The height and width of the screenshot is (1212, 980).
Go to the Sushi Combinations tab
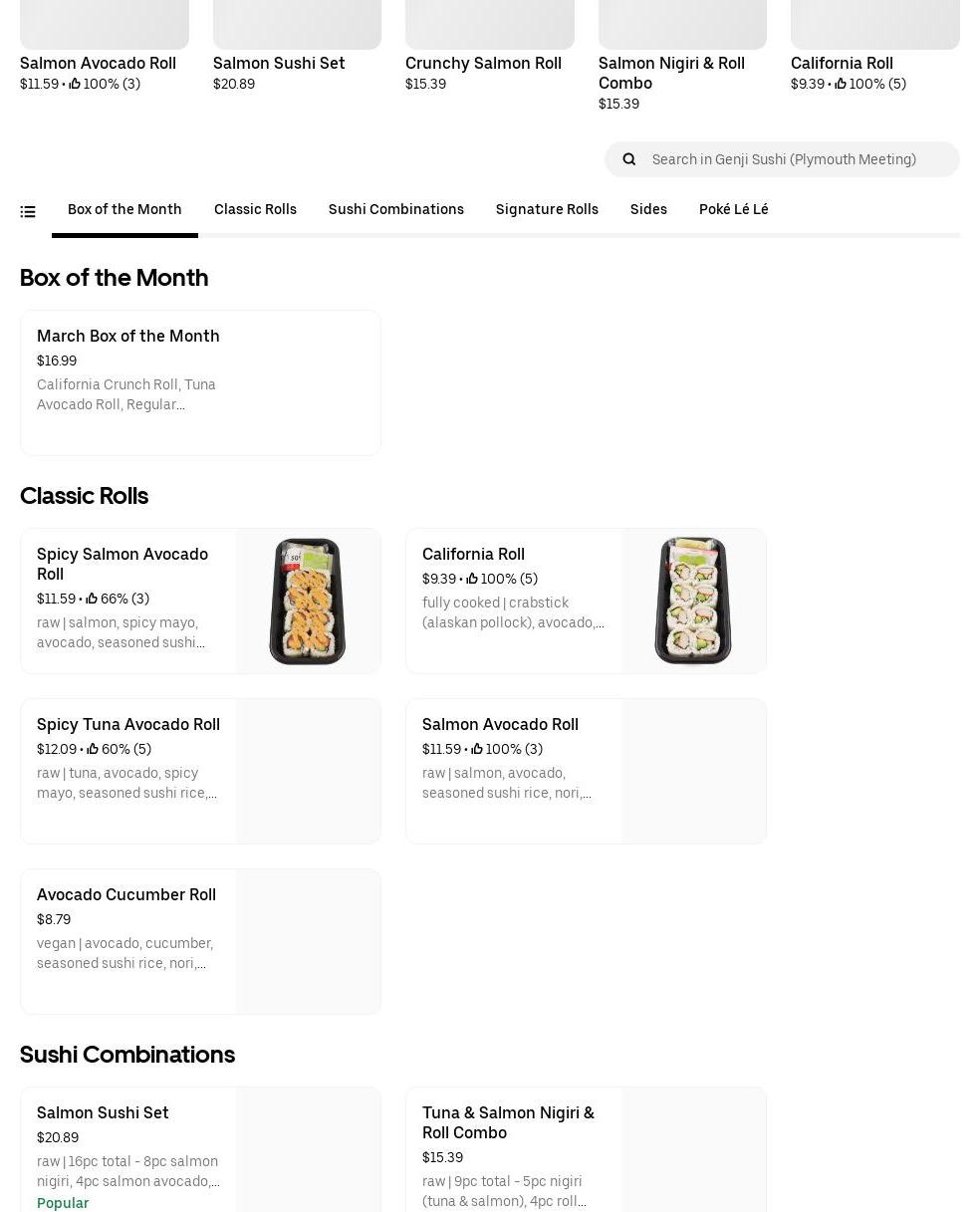(395, 209)
